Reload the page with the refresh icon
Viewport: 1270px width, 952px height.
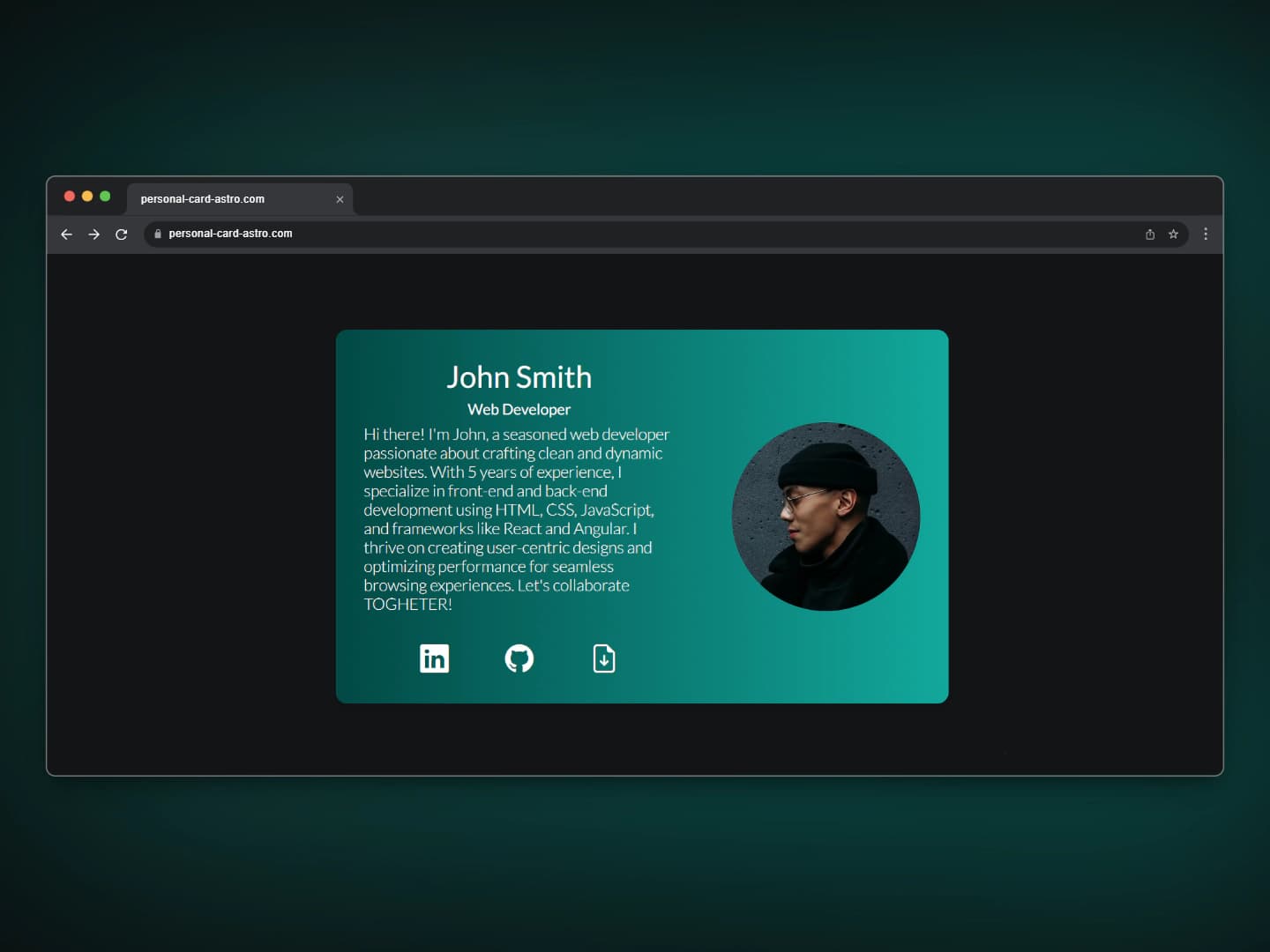pos(122,234)
